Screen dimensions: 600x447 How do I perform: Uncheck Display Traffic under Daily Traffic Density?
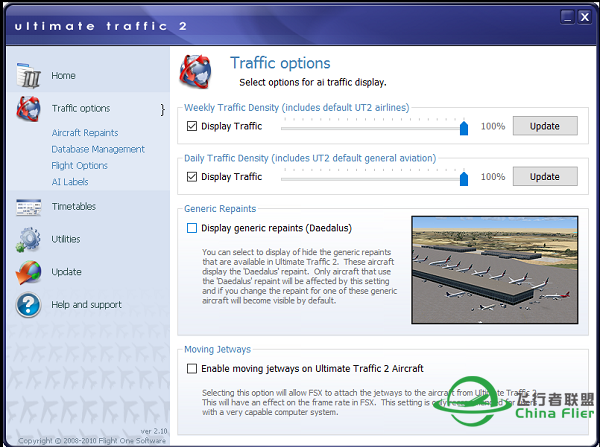tap(192, 177)
